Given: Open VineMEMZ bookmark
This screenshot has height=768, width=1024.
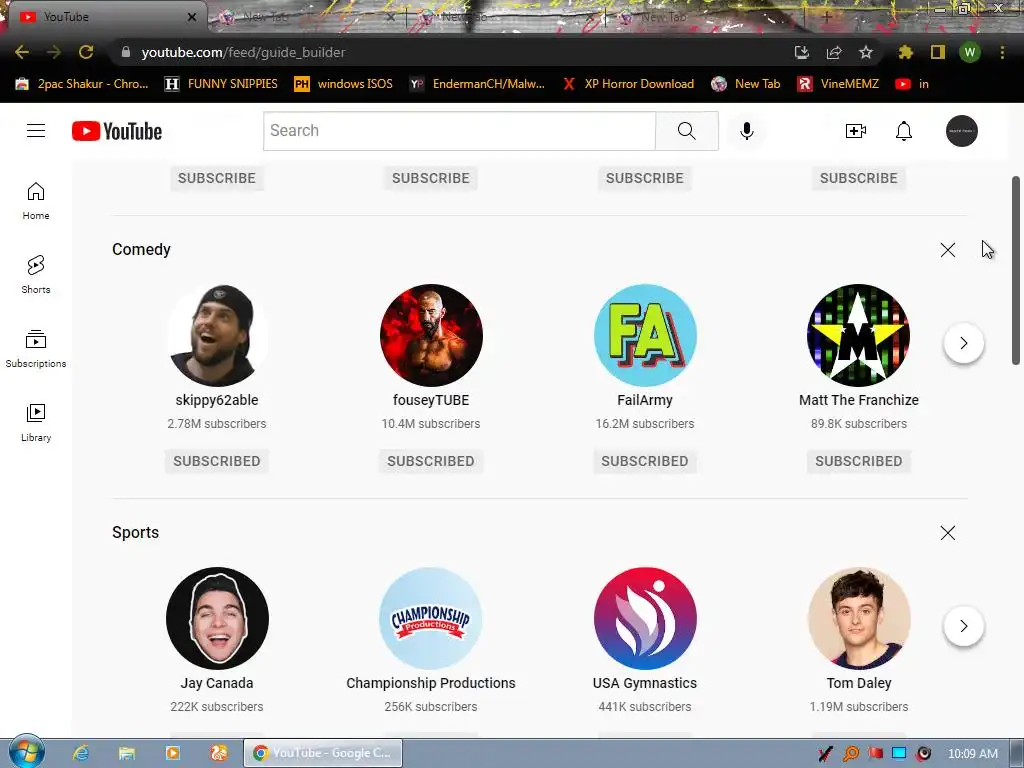Looking at the screenshot, I should (839, 84).
